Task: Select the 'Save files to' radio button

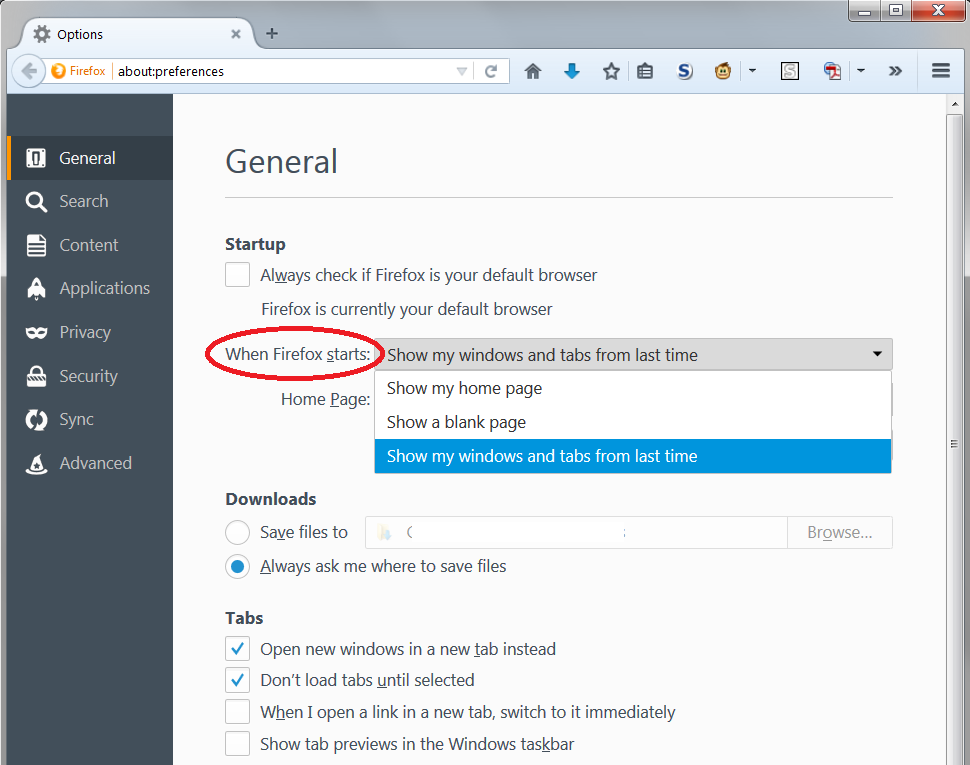Action: (x=237, y=532)
